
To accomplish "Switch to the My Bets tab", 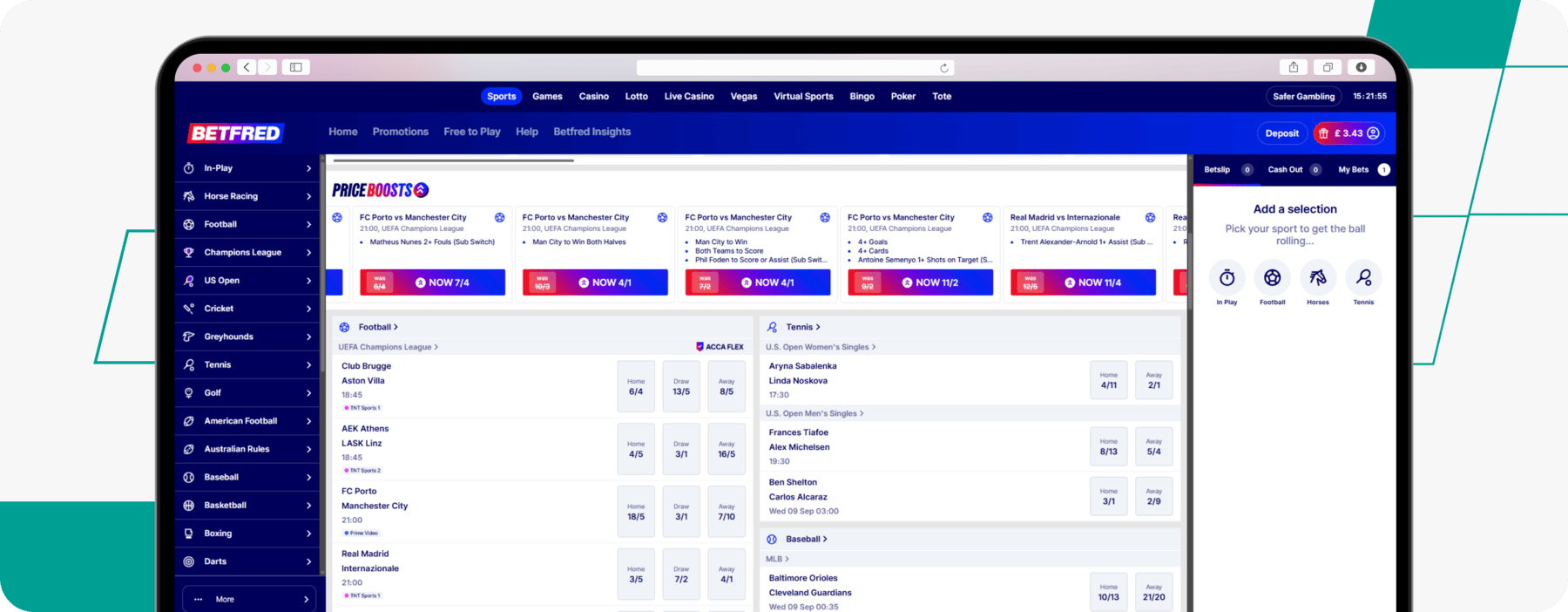I will point(1363,170).
